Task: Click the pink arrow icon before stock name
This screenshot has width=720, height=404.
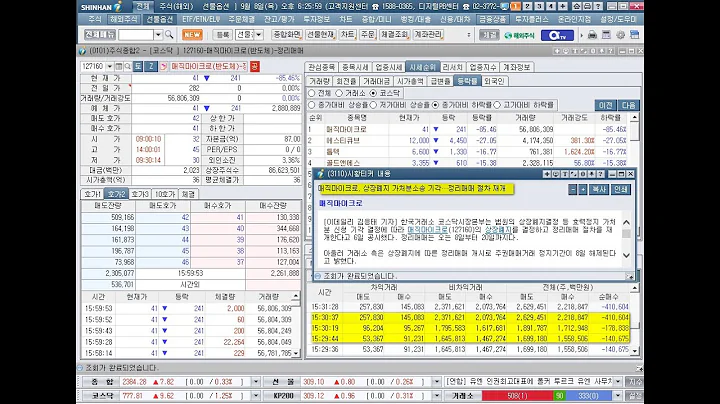Action: point(163,67)
